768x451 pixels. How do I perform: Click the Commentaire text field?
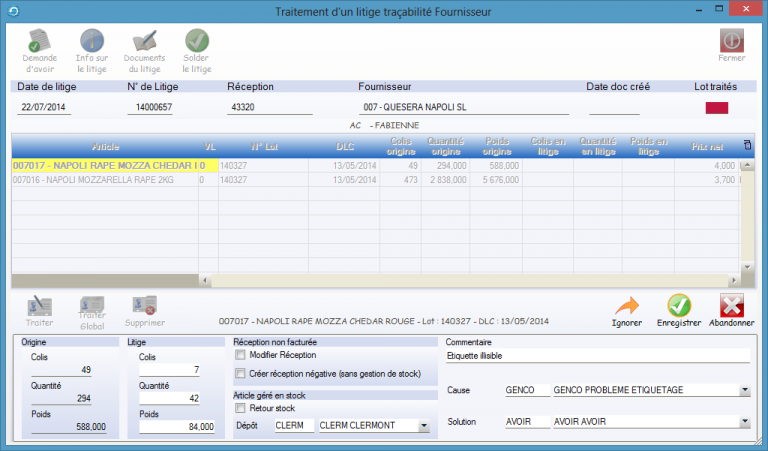coord(596,356)
